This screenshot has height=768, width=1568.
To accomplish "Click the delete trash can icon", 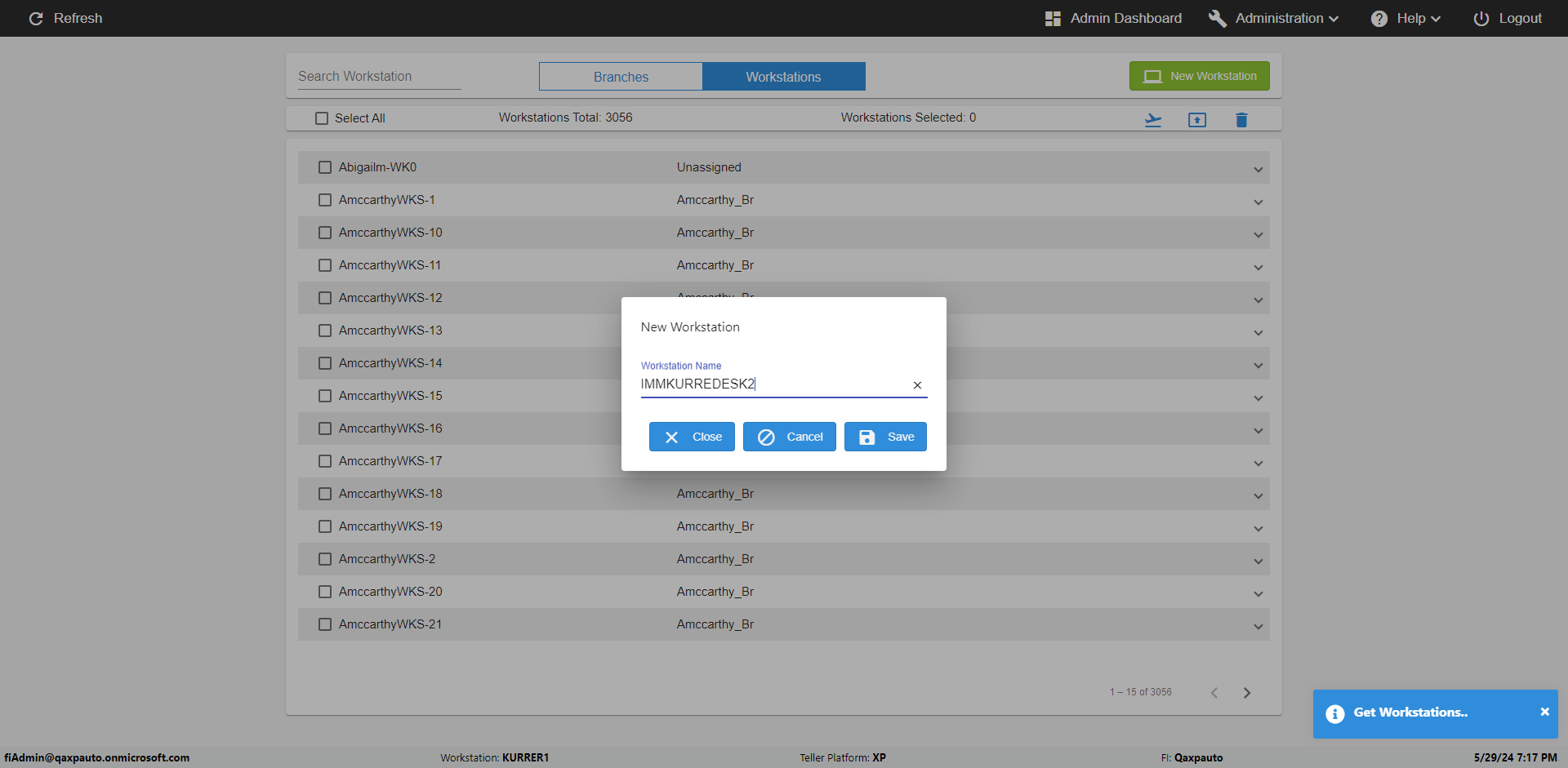I will [x=1241, y=120].
